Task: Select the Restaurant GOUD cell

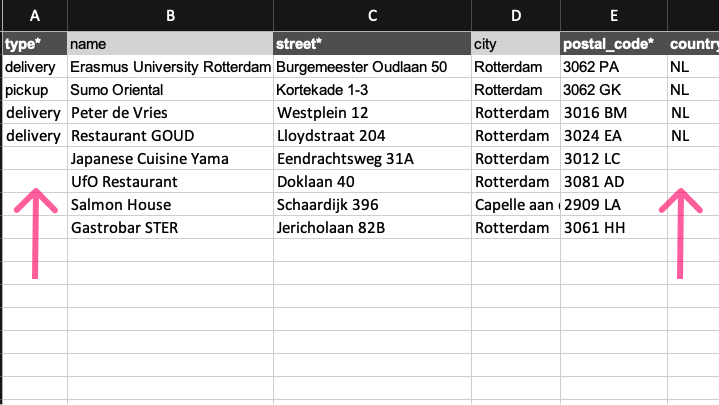Action: coord(170,136)
